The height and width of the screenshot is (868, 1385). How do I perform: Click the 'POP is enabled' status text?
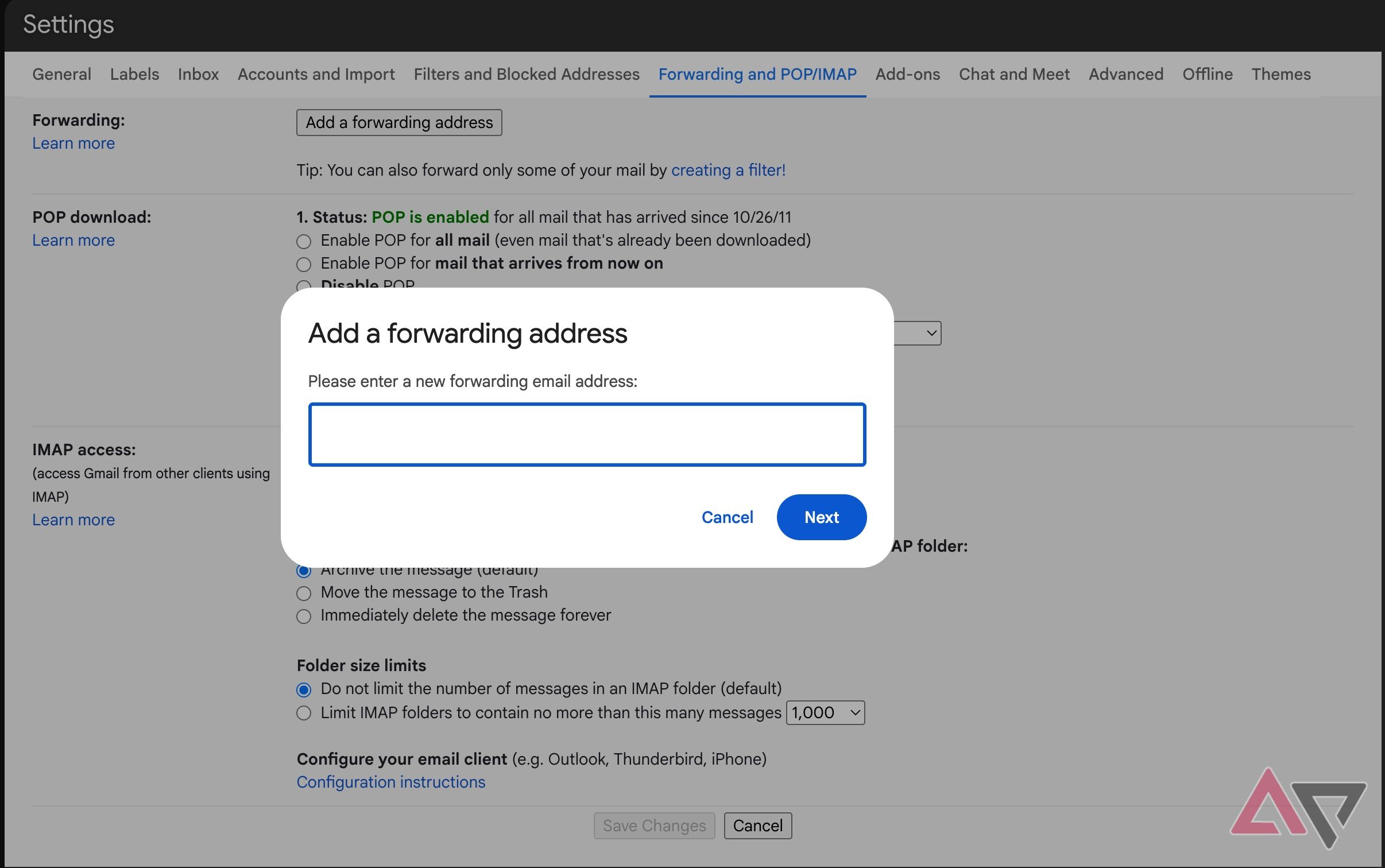point(430,217)
